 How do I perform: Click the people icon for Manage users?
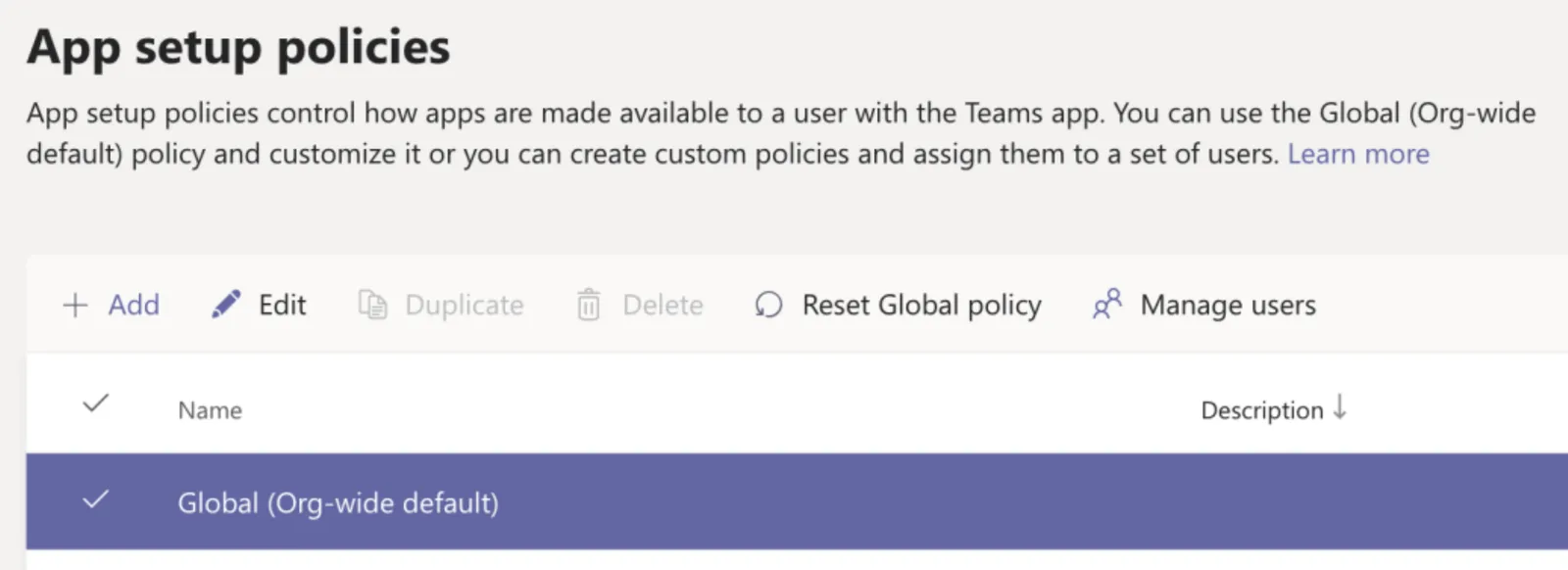(1107, 305)
